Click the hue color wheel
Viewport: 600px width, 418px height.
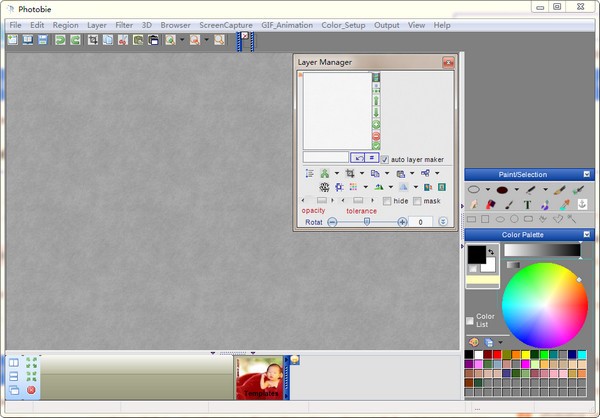point(545,305)
